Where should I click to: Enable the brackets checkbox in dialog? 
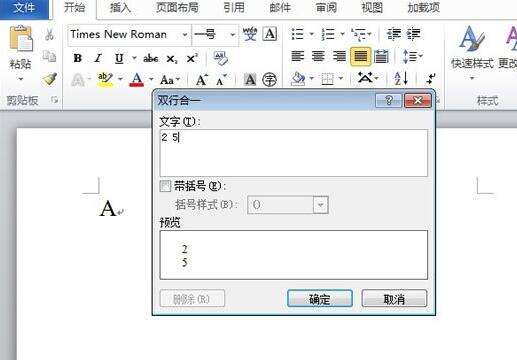click(165, 186)
